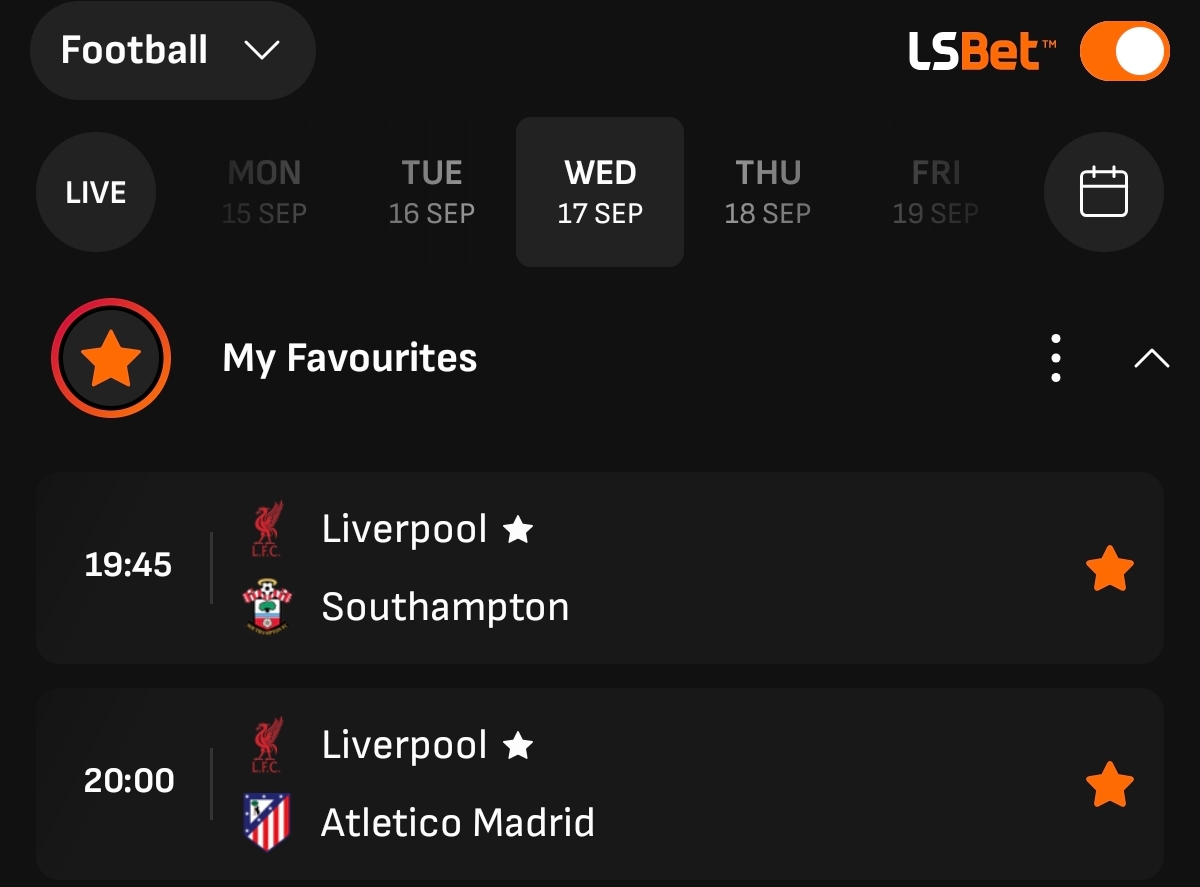Open My Favourites three-dot options menu
The height and width of the screenshot is (887, 1200).
coord(1056,358)
